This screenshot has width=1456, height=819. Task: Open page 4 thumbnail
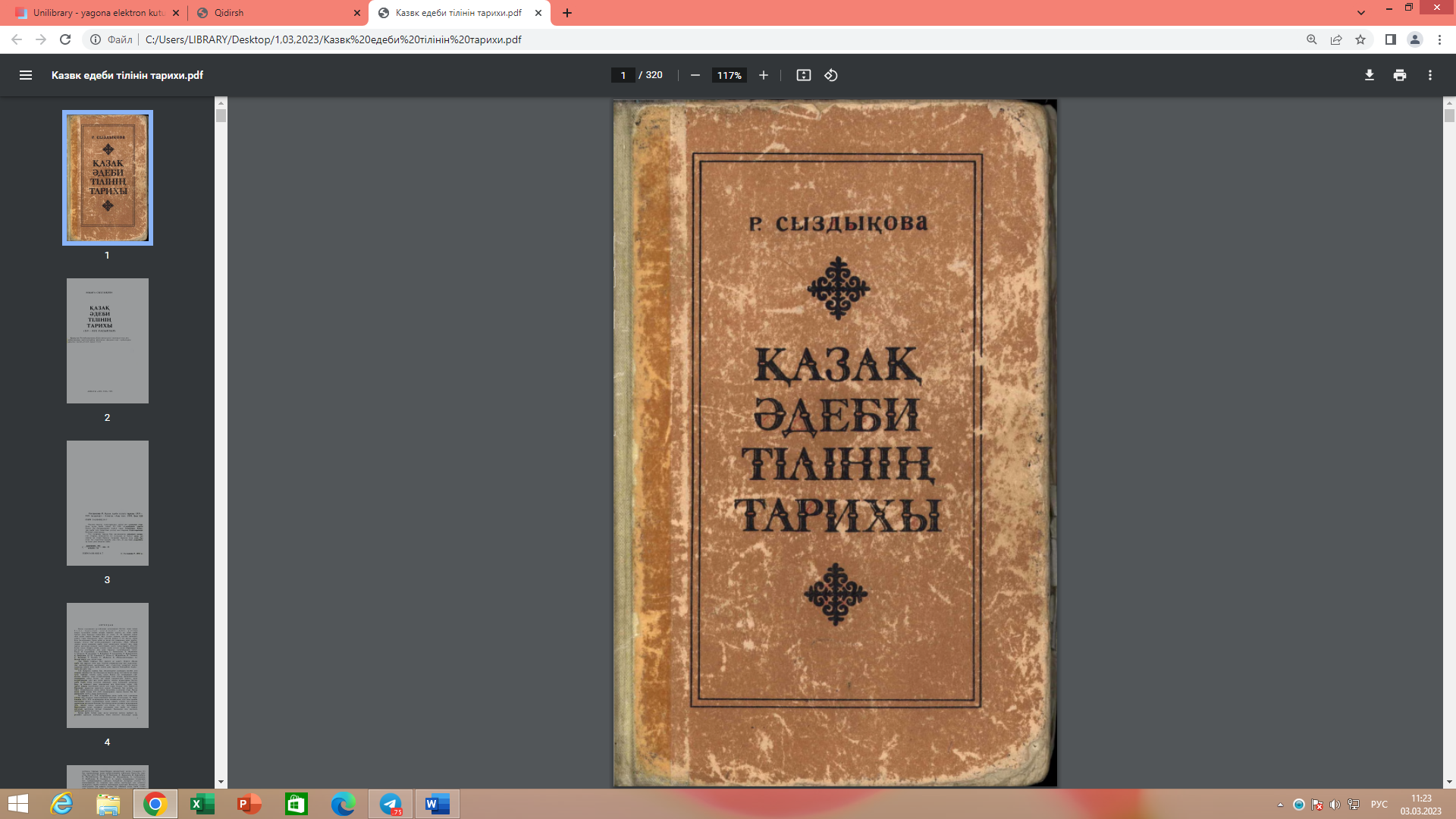pyautogui.click(x=108, y=665)
